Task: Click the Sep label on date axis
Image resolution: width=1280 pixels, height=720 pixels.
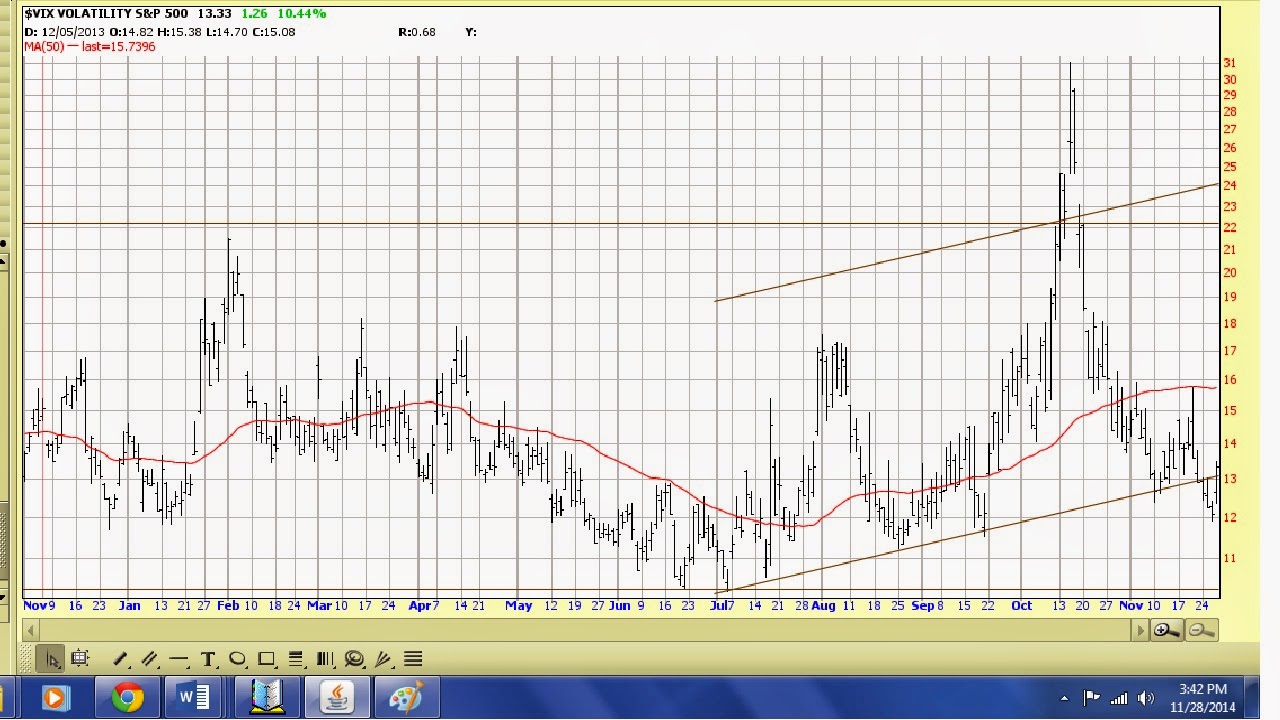Action: pyautogui.click(x=923, y=605)
